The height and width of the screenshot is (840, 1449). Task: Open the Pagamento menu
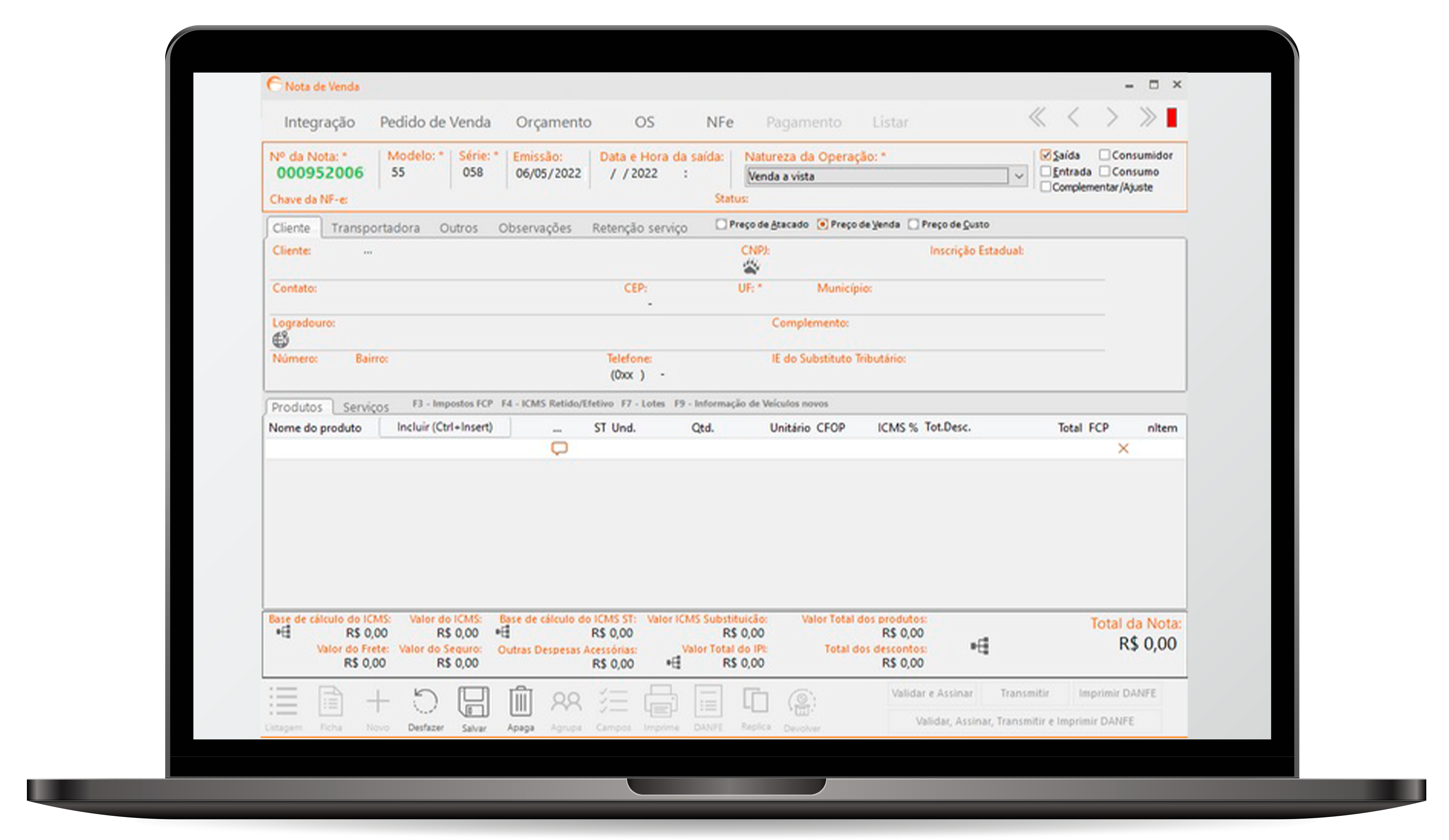(803, 122)
